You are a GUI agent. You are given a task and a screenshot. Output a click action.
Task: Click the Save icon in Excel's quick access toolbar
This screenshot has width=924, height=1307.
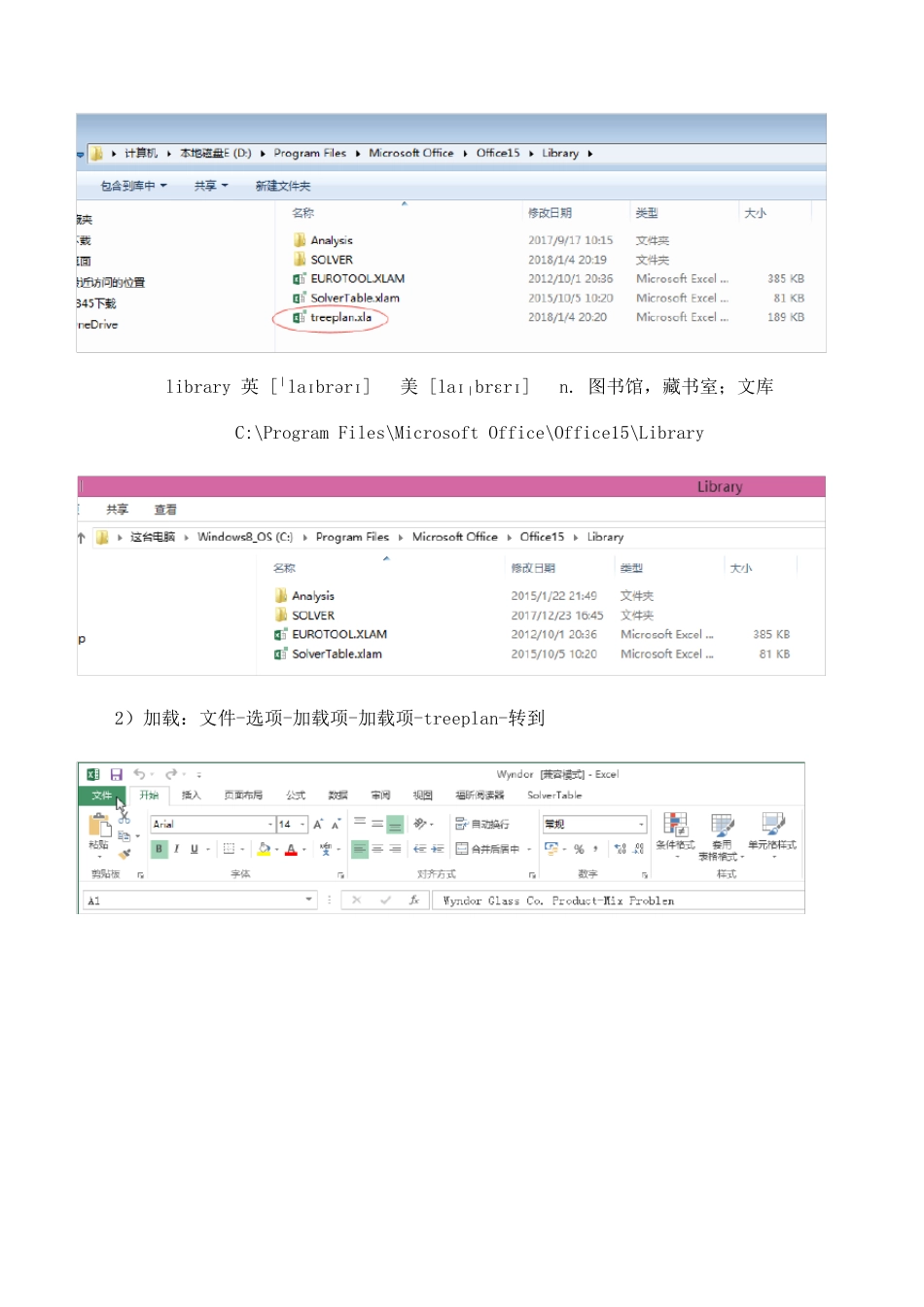116,774
